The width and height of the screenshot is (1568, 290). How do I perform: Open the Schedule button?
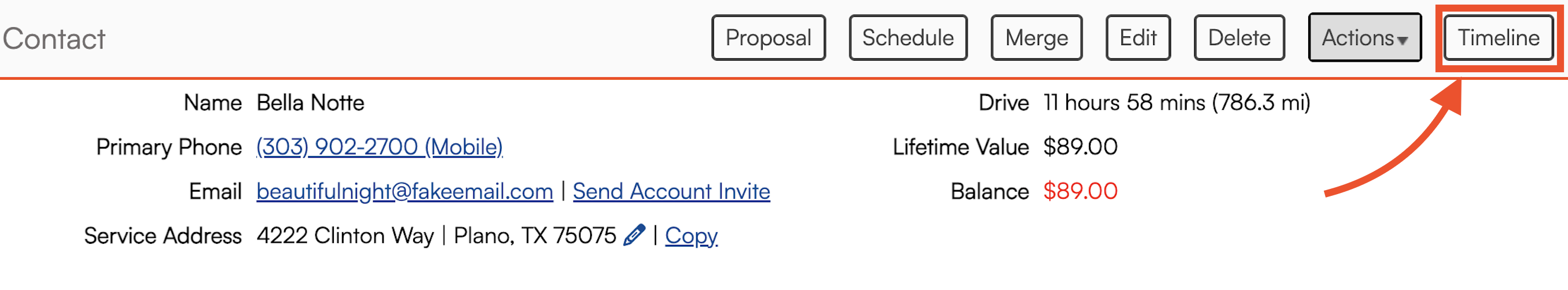tap(908, 38)
